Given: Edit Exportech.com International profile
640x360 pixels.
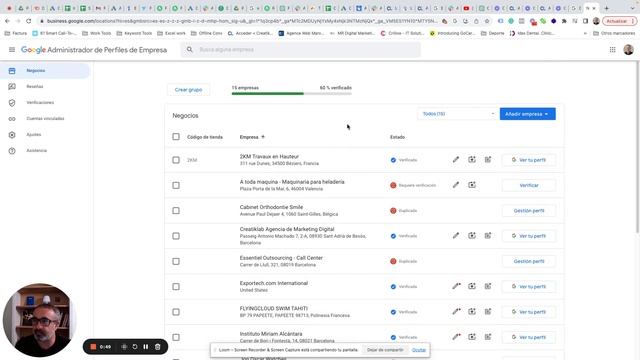Looking at the screenshot, I should (456, 286).
